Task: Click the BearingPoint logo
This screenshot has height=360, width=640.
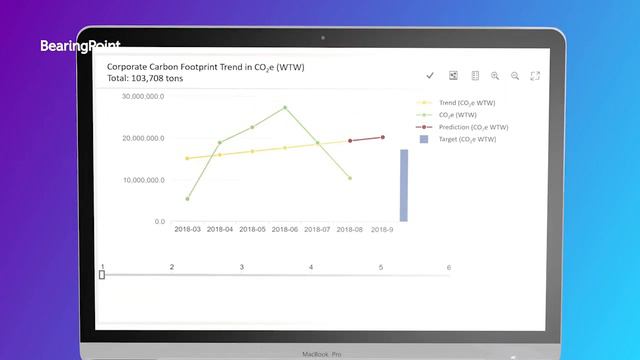Action: coord(80,46)
